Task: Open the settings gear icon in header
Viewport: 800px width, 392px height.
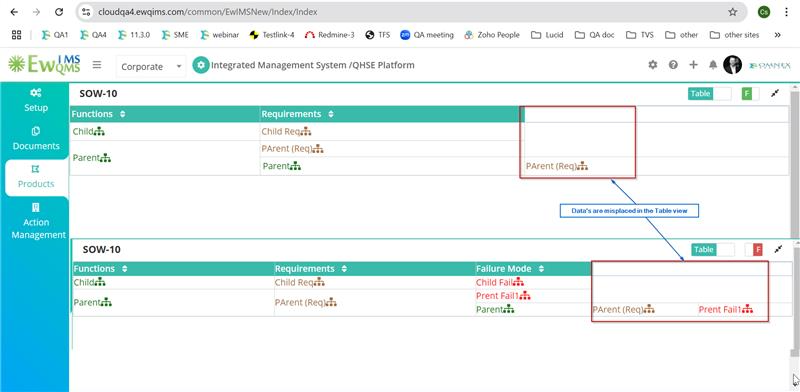Action: point(653,65)
